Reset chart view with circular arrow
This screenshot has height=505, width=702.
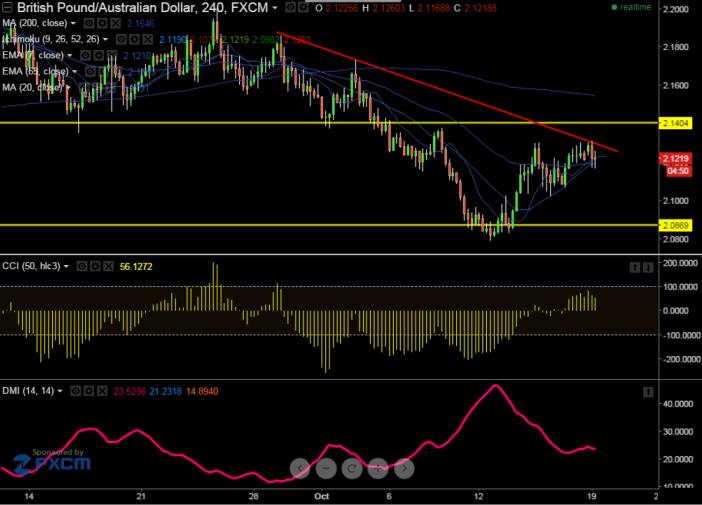tap(352, 468)
